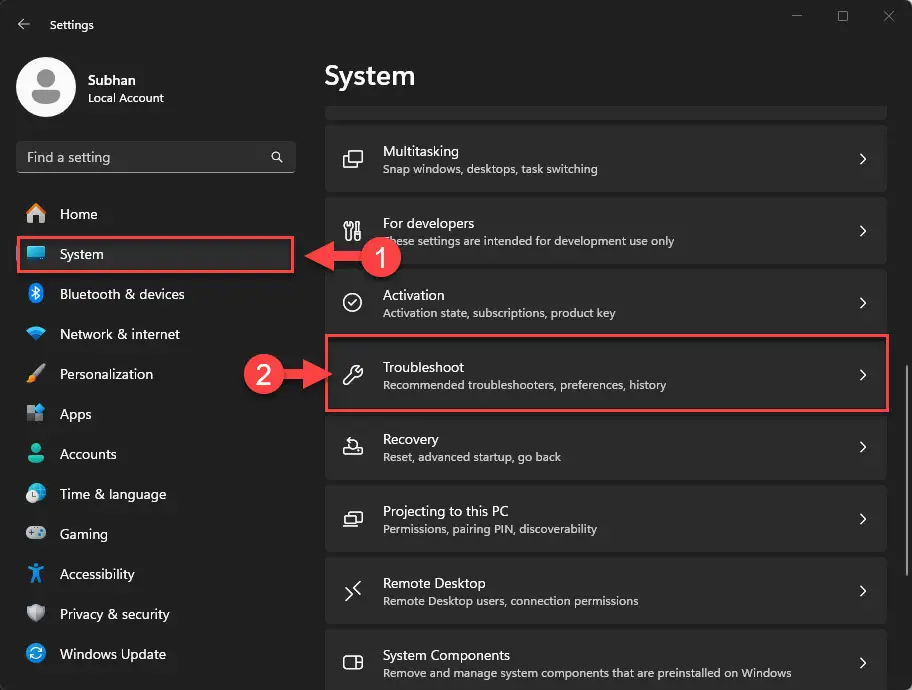This screenshot has height=690, width=912.
Task: Click the Find a setting search field
Action: (x=156, y=157)
